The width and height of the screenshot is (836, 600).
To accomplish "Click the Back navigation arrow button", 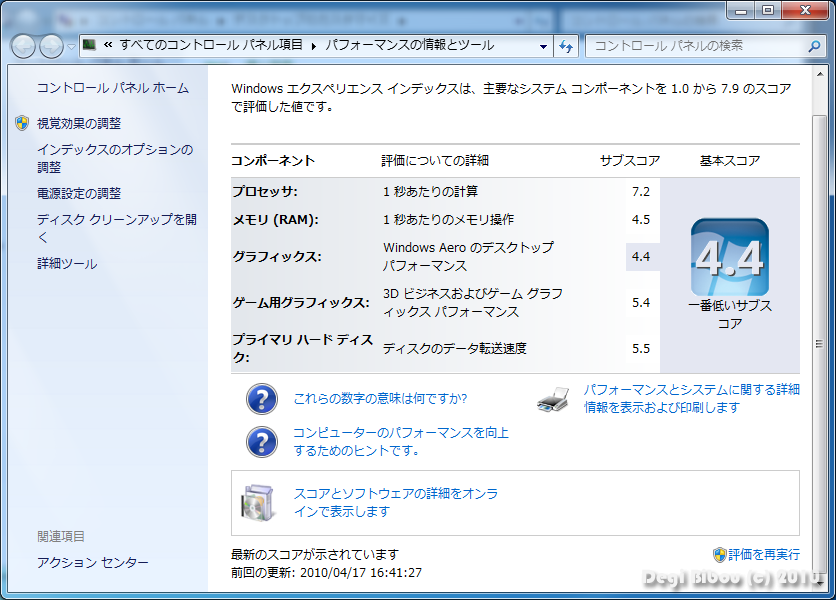I will (23, 46).
